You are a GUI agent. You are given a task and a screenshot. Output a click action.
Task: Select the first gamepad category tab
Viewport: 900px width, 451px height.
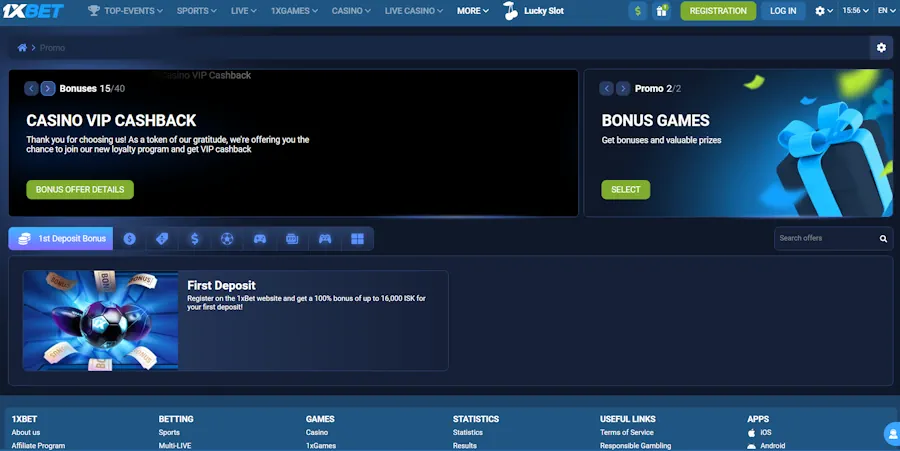260,239
